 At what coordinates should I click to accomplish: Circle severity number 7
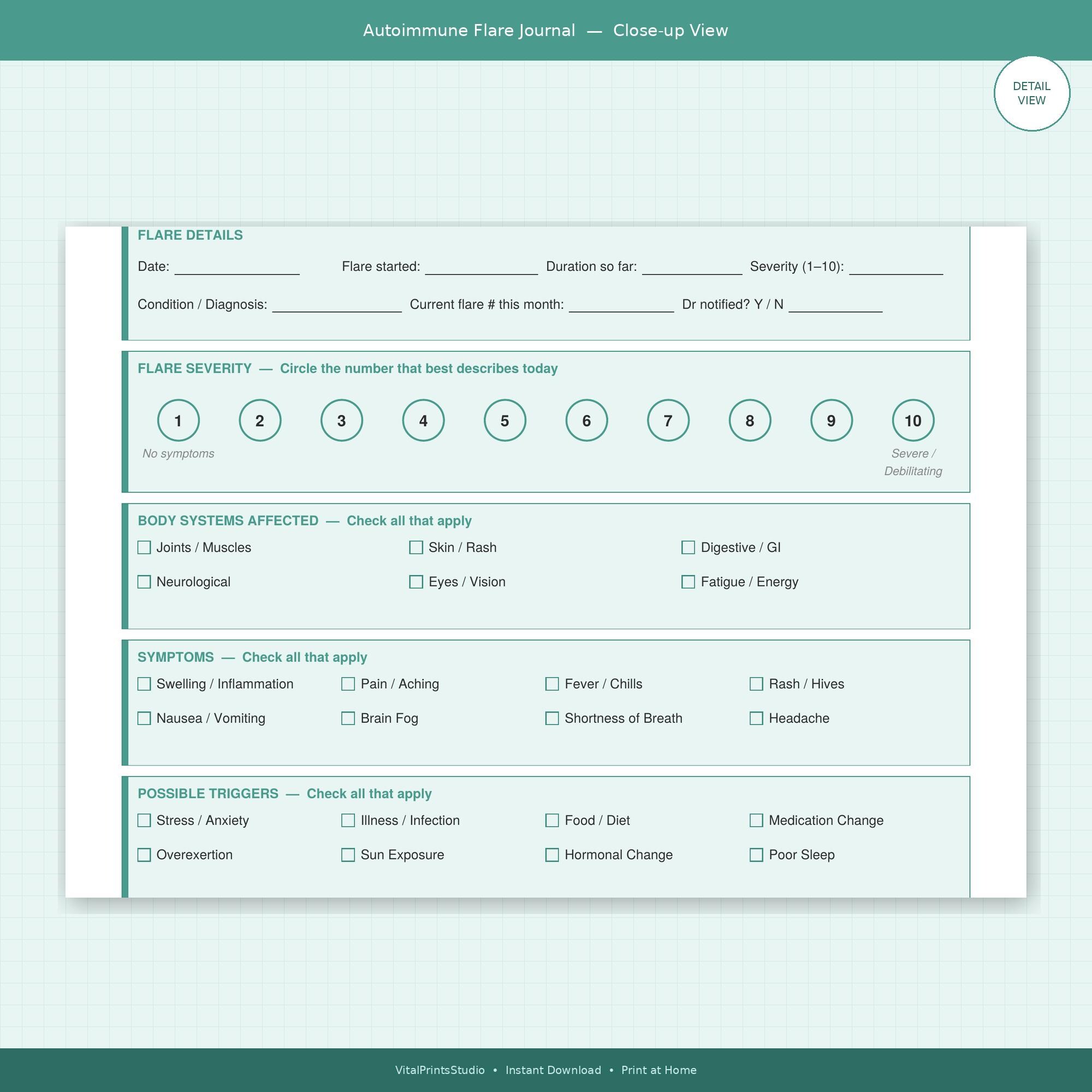[668, 420]
